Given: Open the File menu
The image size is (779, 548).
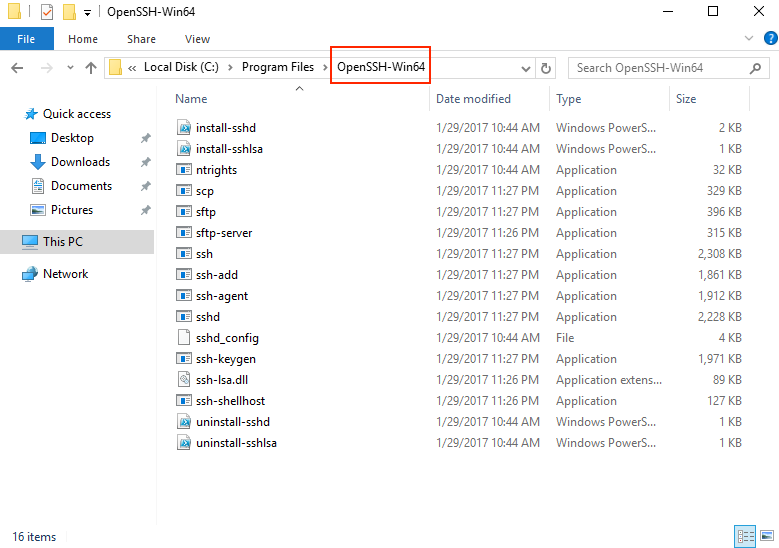Looking at the screenshot, I should pos(26,39).
